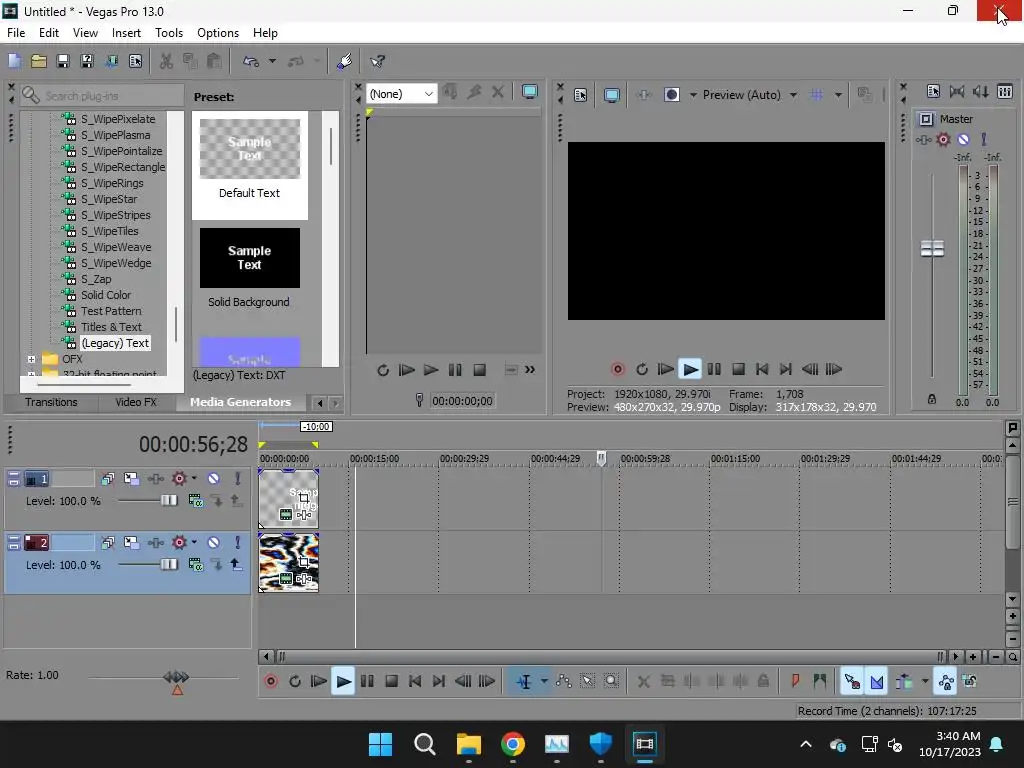
Task: Click track 1 Level slider handle
Action: (168, 500)
